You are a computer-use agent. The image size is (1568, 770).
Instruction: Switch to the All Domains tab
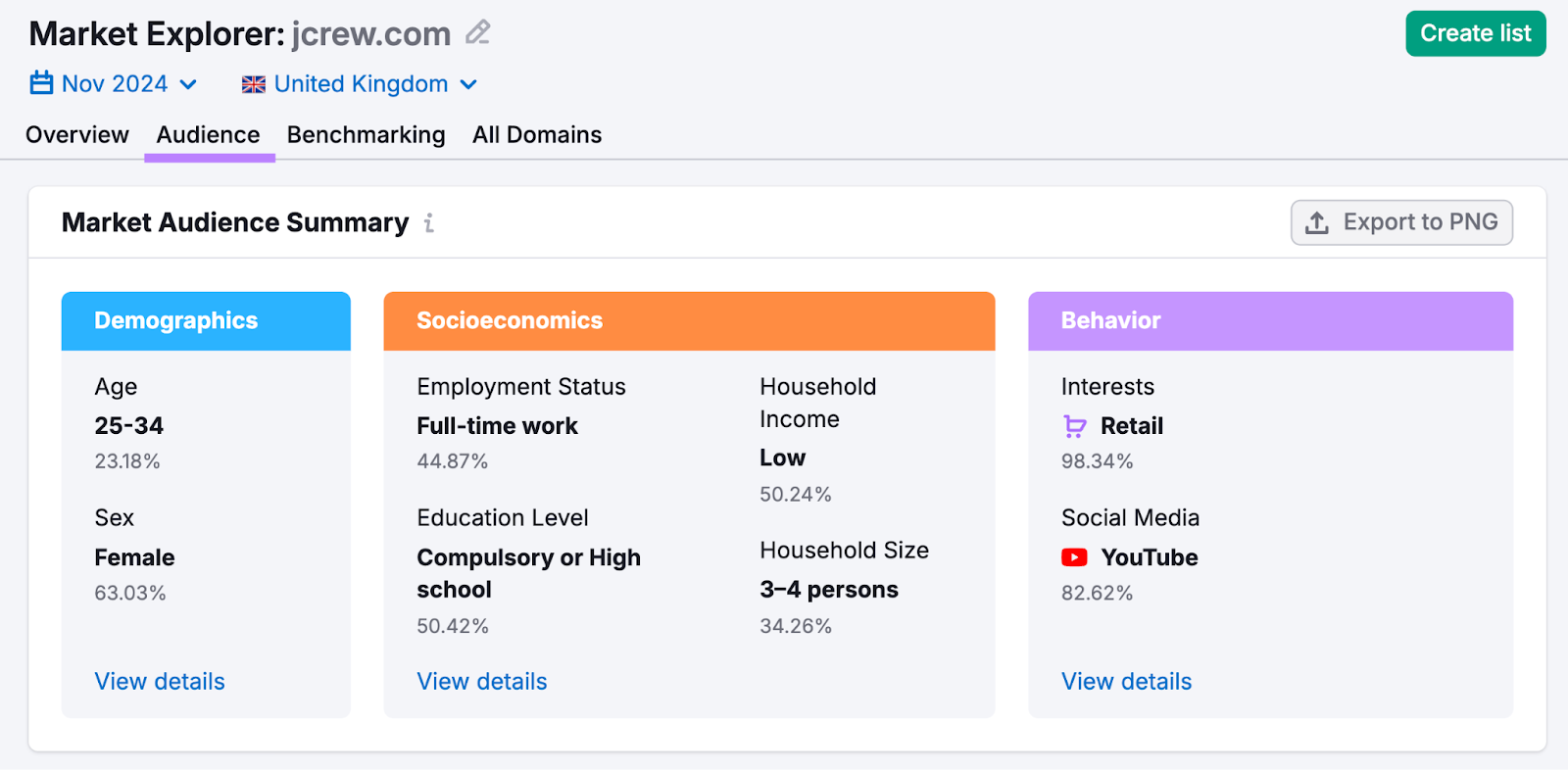click(x=536, y=134)
